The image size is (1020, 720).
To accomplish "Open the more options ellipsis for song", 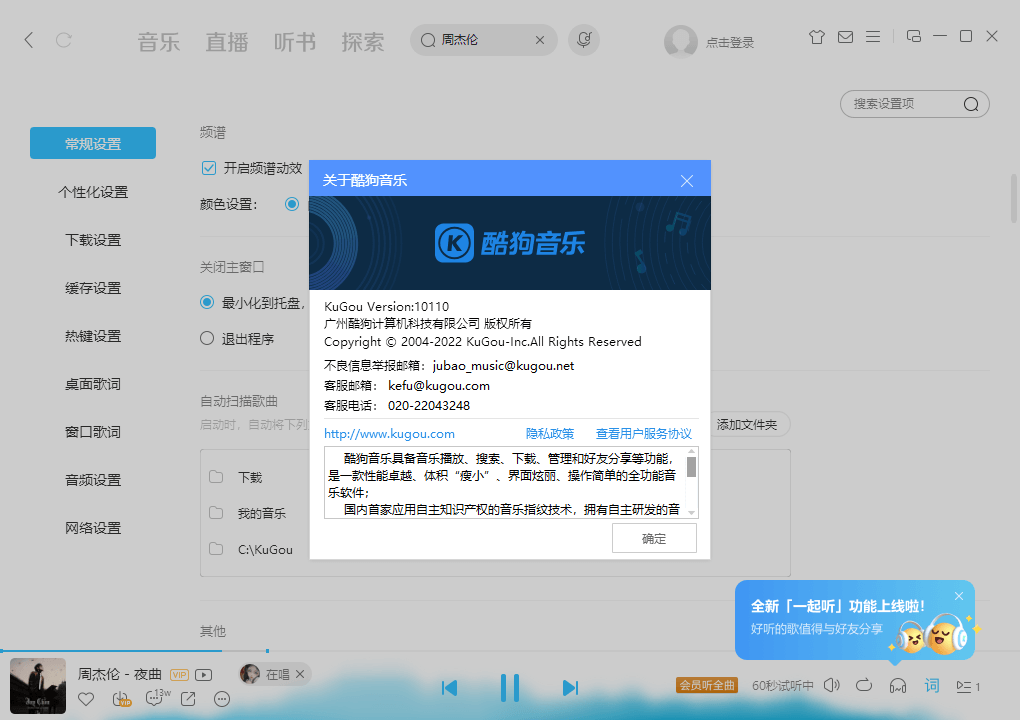I will pos(222,699).
